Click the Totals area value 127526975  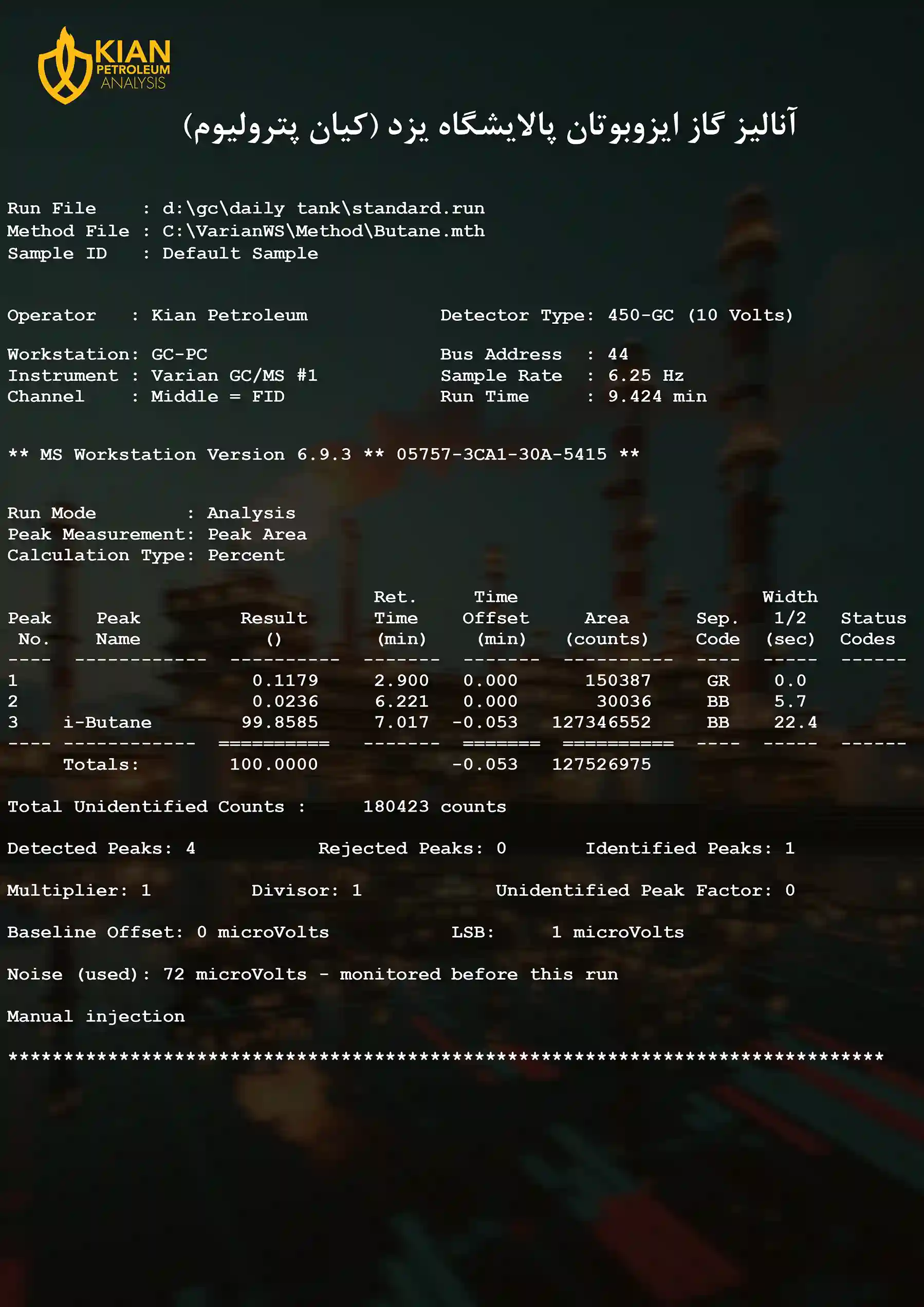[601, 764]
